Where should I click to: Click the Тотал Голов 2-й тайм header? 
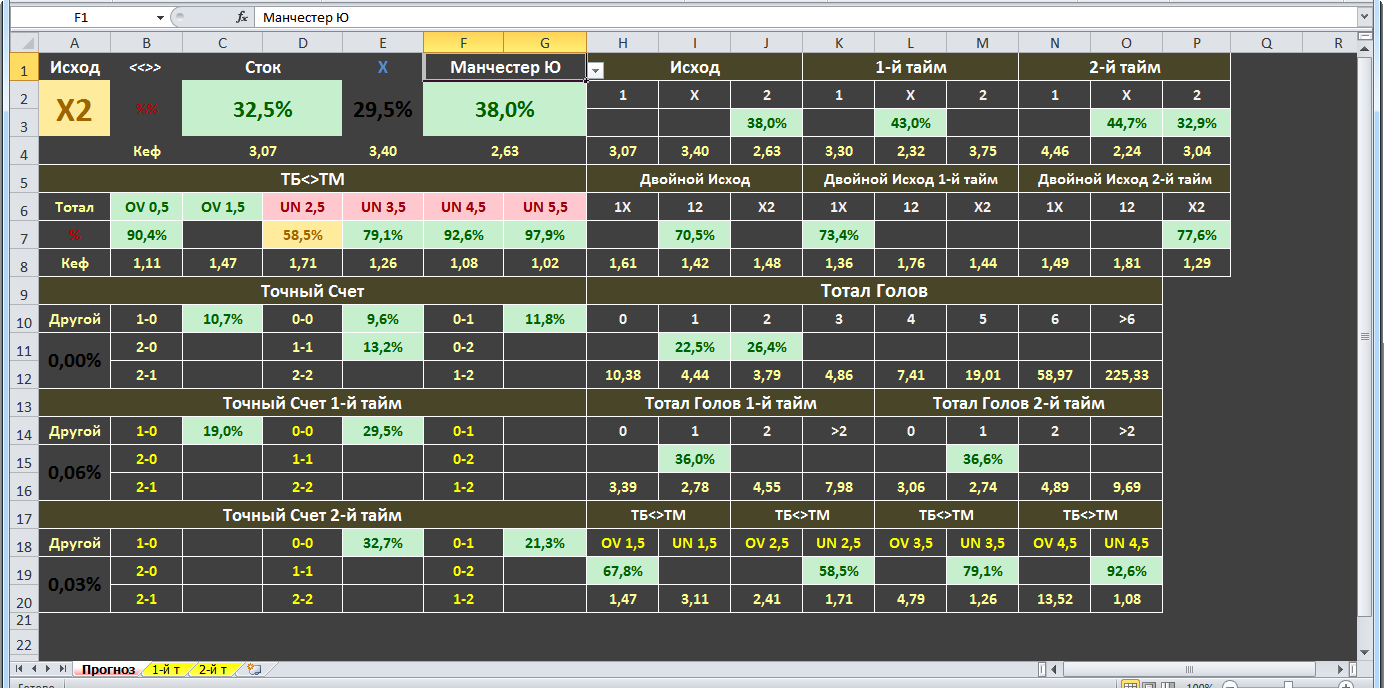point(1018,403)
